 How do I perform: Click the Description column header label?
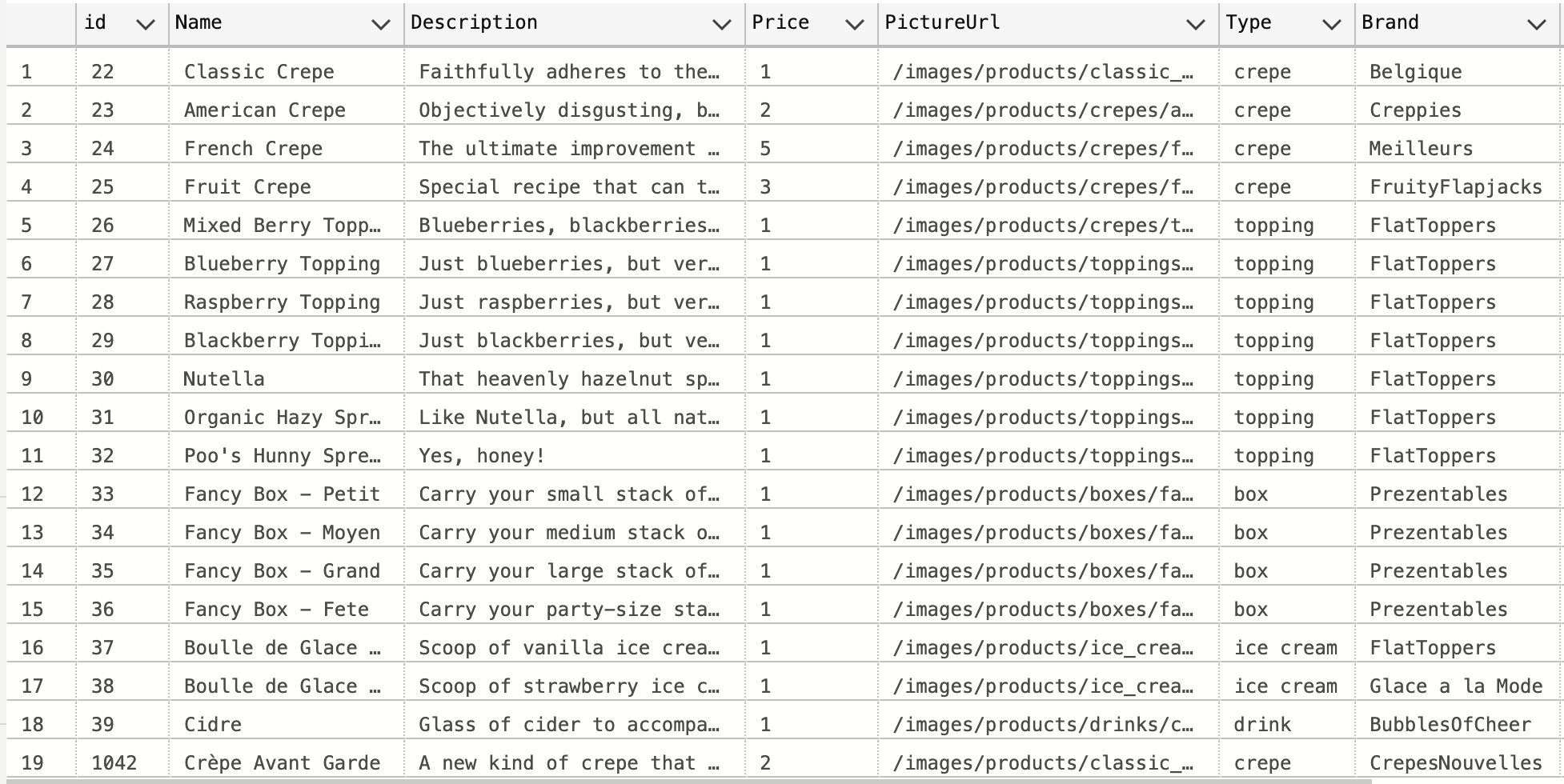tap(474, 22)
